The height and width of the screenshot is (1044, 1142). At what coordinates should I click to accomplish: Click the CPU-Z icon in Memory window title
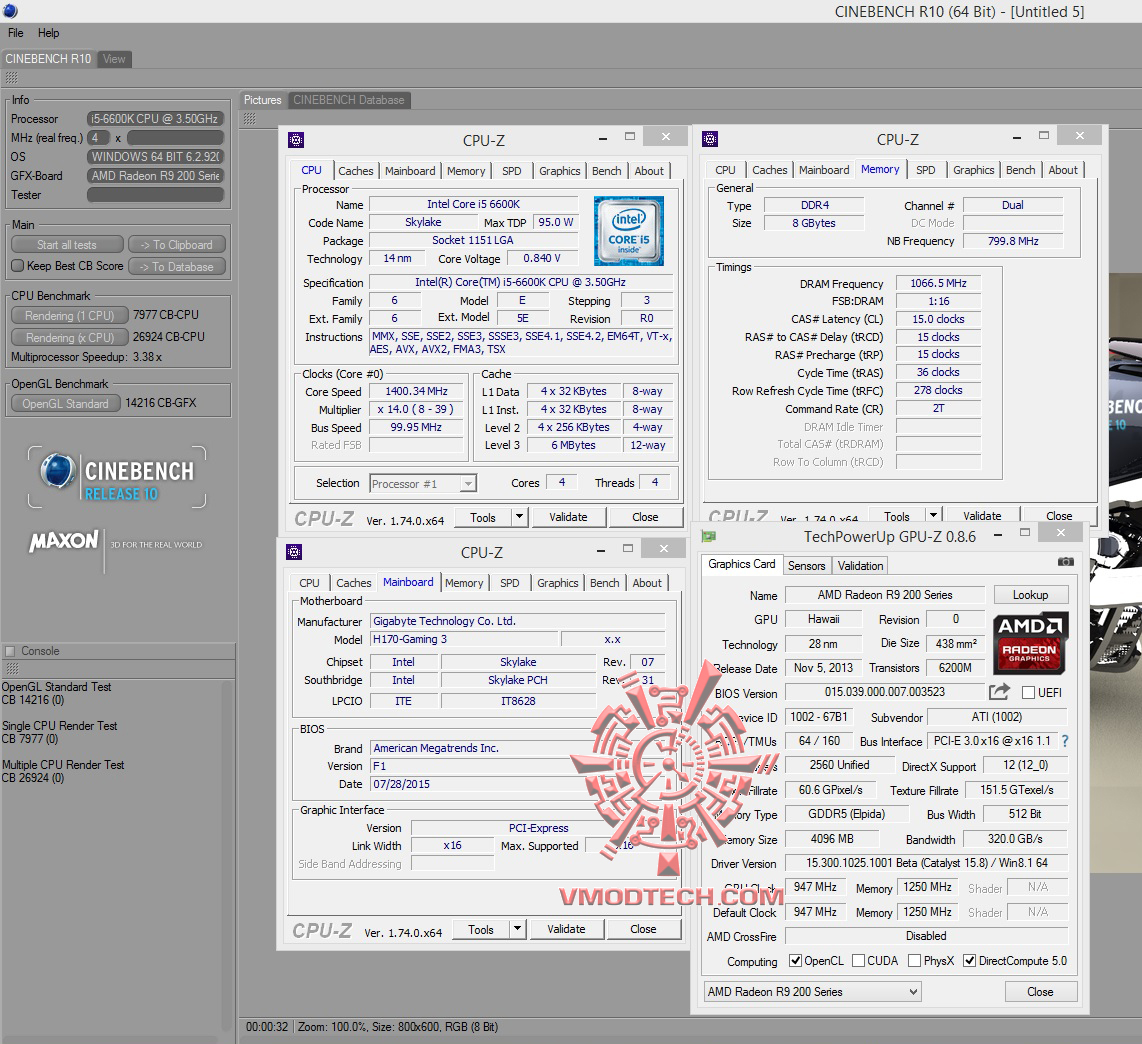(710, 138)
